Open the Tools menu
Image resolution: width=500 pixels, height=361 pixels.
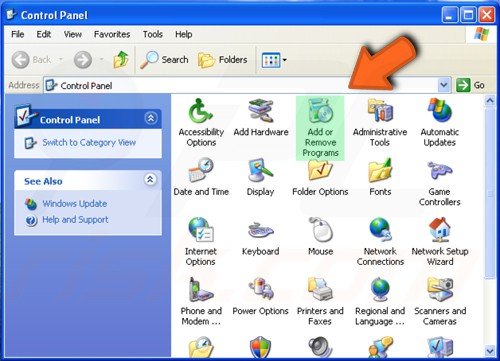tap(153, 34)
